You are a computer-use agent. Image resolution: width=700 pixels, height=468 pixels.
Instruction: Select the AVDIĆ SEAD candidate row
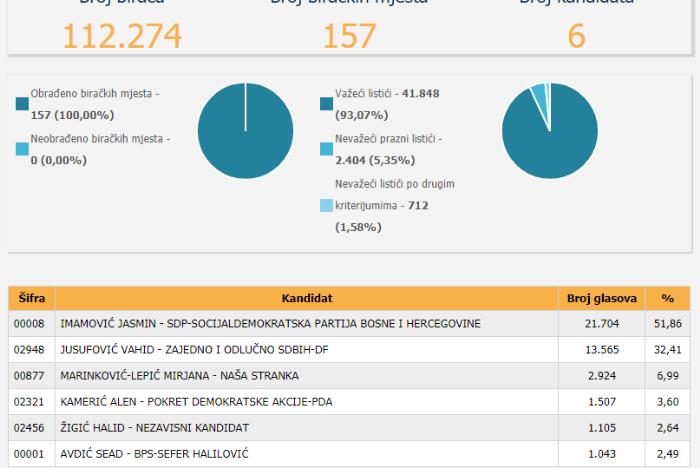(x=349, y=454)
